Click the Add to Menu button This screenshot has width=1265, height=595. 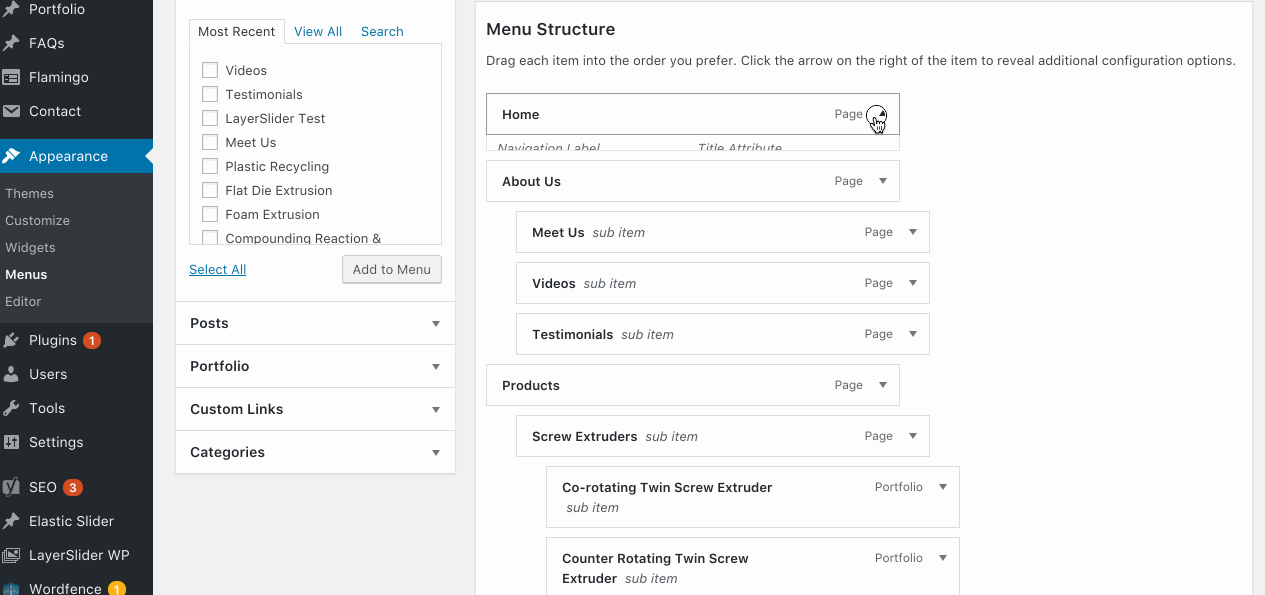(392, 269)
